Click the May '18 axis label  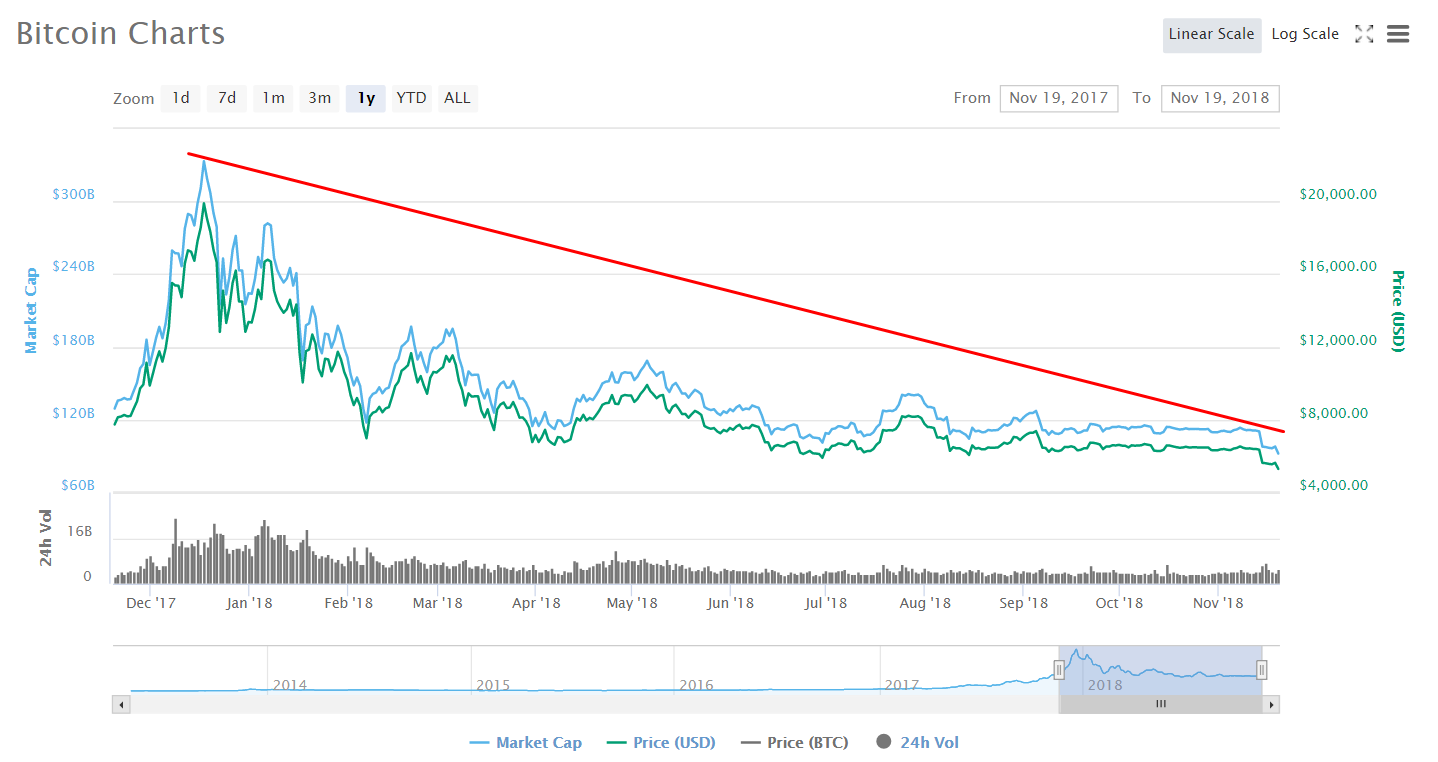(632, 603)
